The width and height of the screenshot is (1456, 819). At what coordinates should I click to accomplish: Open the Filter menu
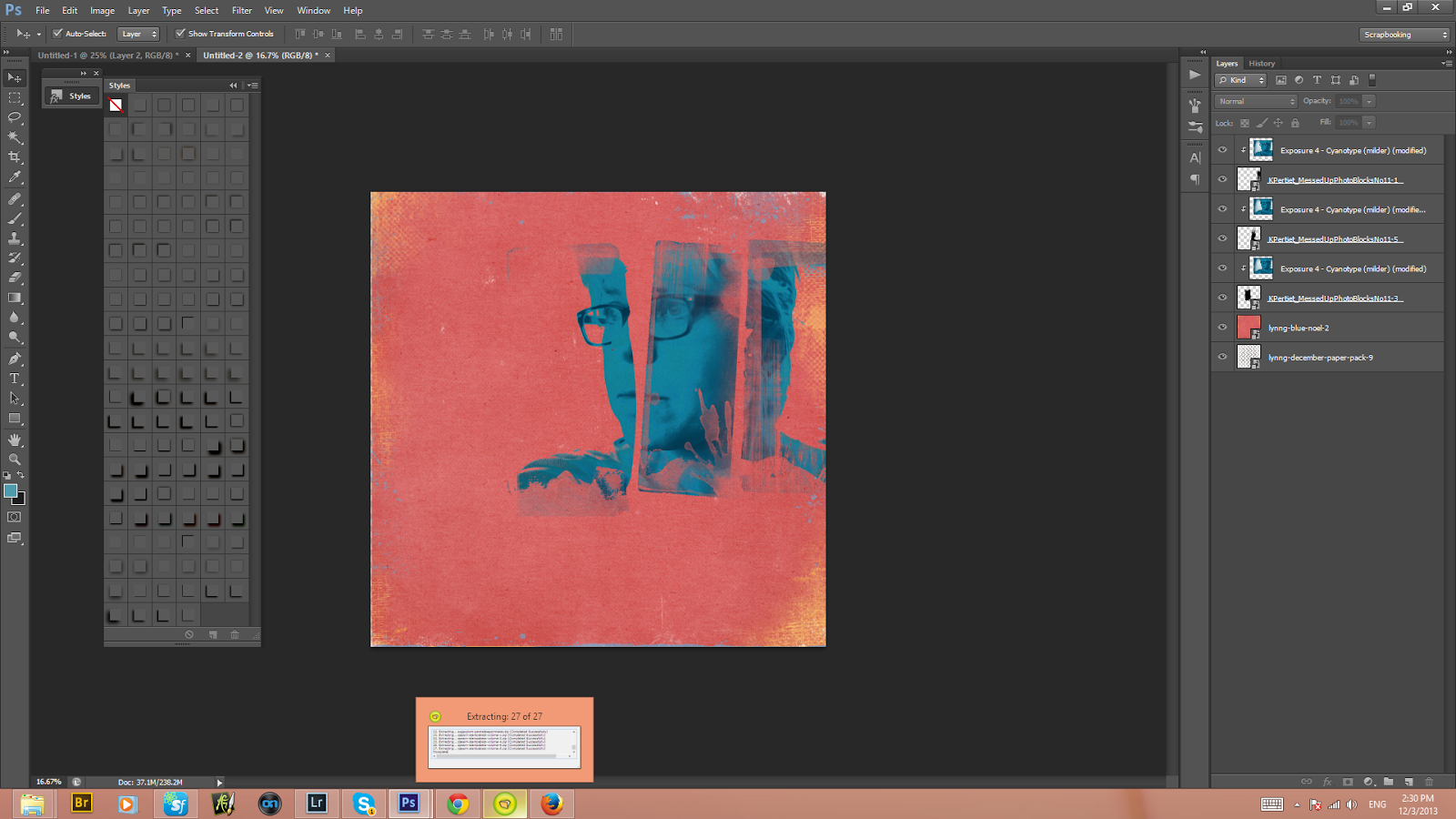[242, 11]
